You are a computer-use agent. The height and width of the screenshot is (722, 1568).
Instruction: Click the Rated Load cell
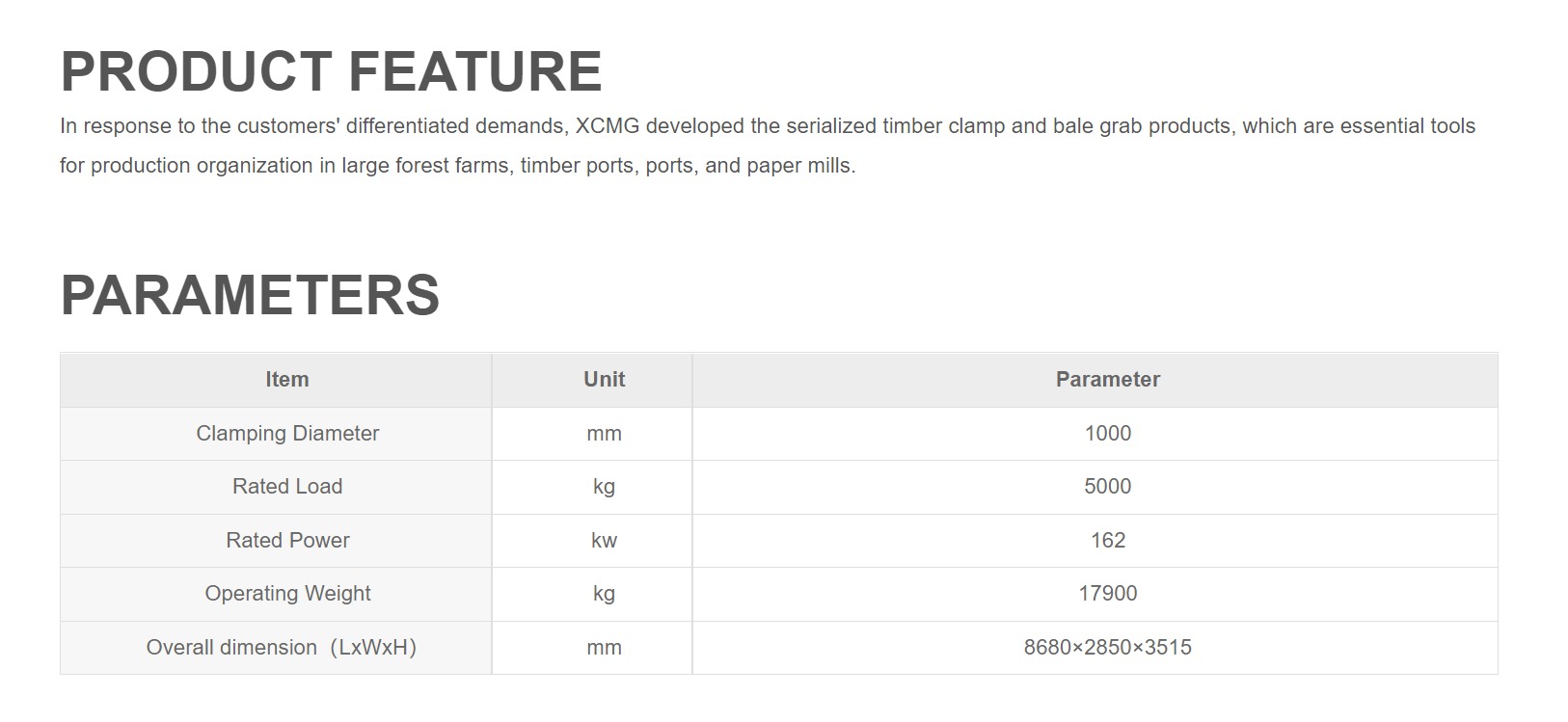coord(287,487)
